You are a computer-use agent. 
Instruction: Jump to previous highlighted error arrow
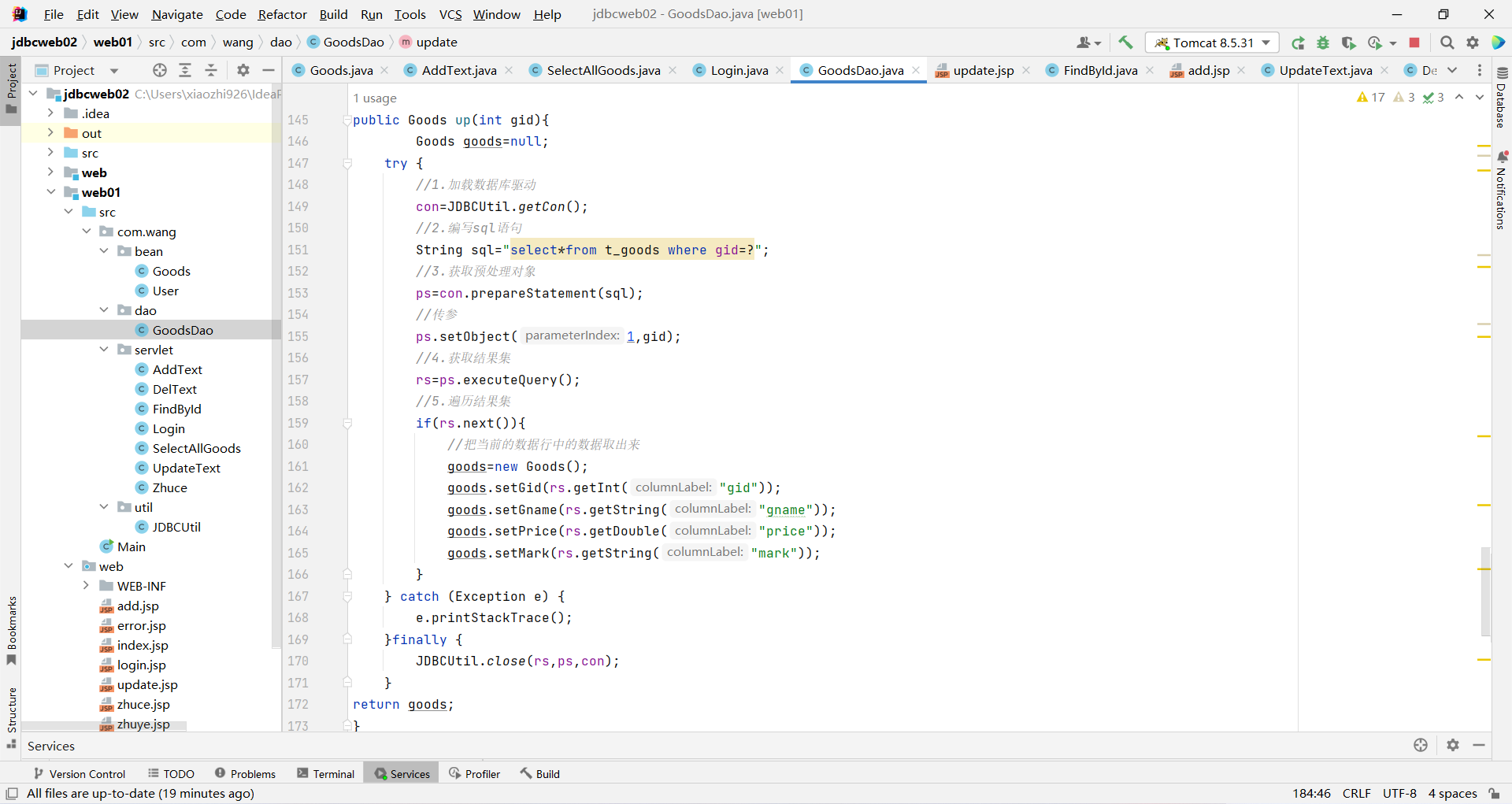(x=1459, y=97)
